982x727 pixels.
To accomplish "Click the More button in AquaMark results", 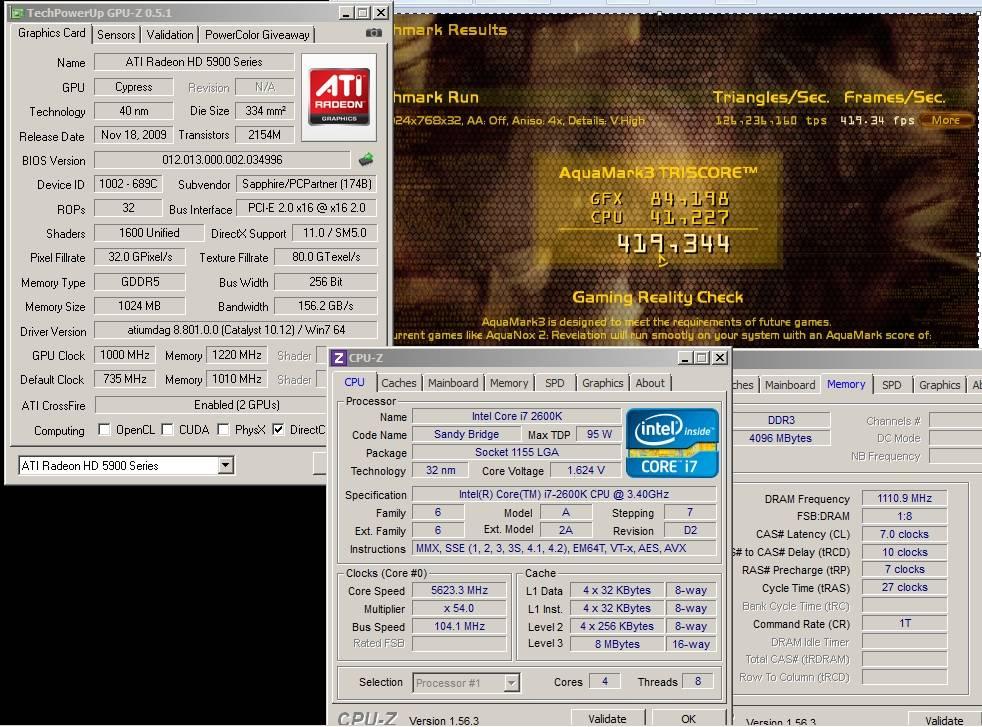I will coord(945,120).
